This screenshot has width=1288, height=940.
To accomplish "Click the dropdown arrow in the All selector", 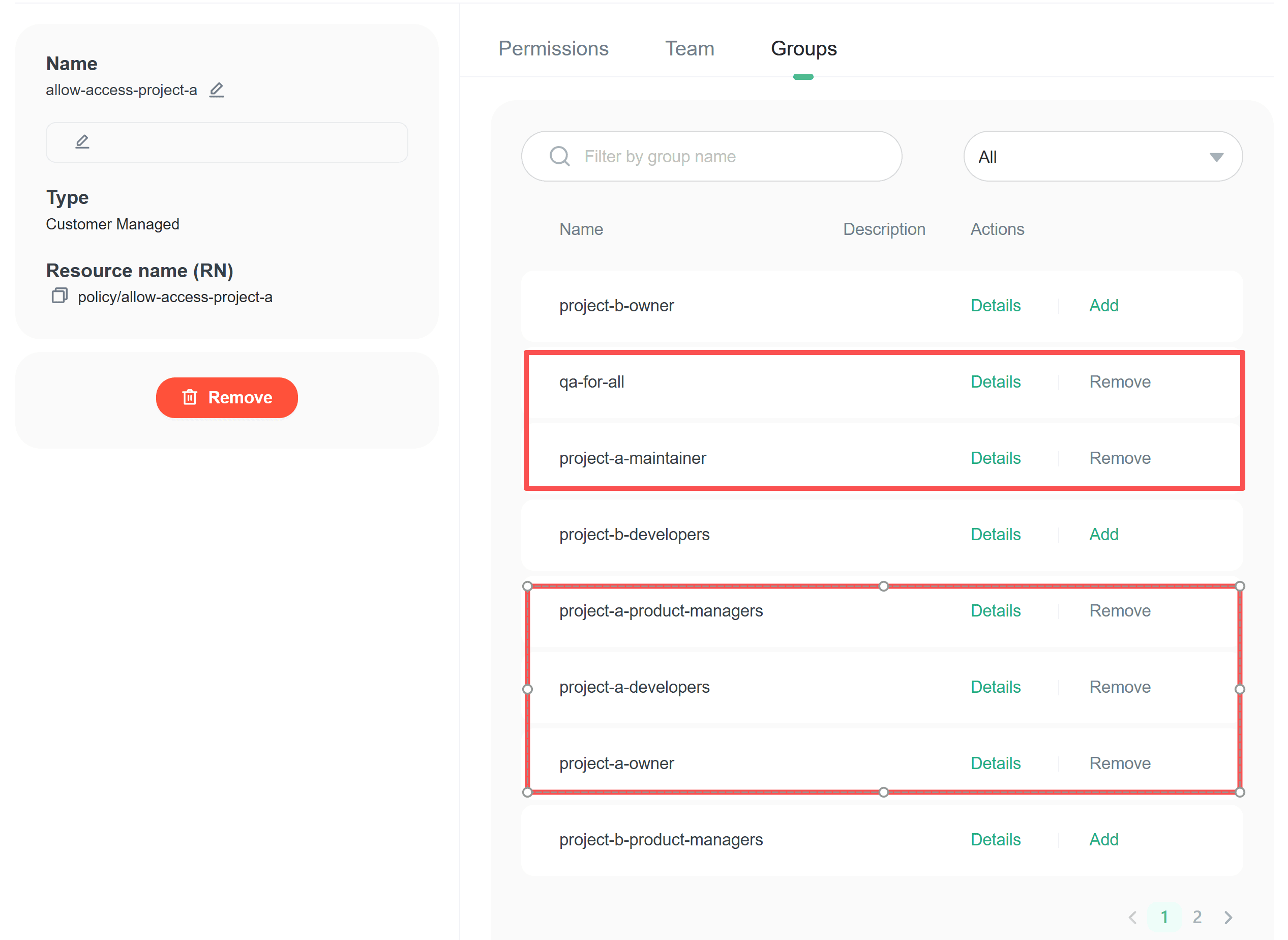I will (x=1216, y=157).
